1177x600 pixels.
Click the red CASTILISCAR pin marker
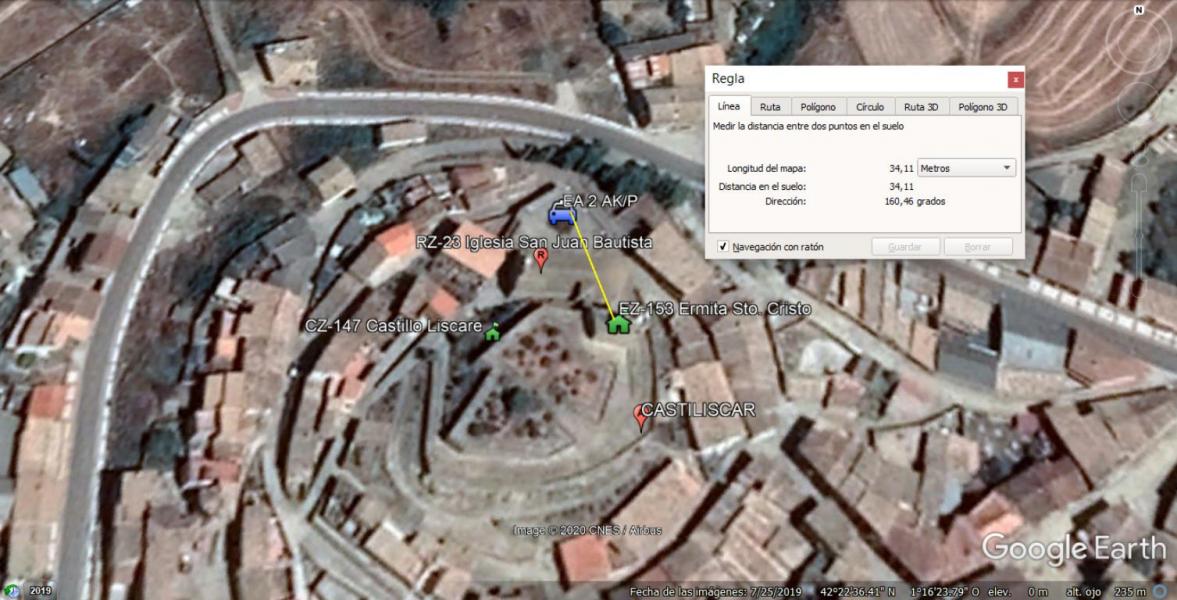[643, 416]
